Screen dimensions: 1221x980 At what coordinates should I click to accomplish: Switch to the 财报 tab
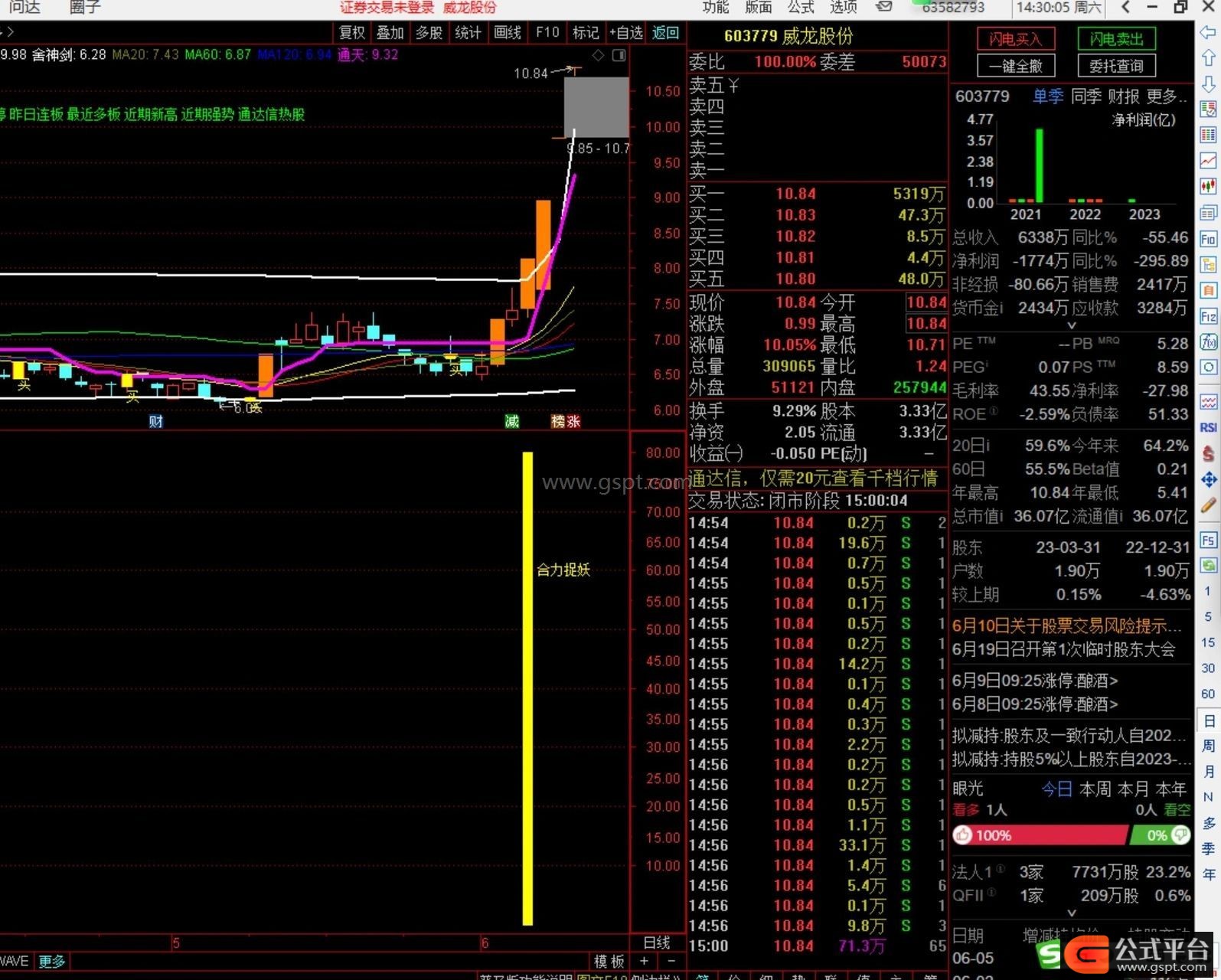point(1124,96)
